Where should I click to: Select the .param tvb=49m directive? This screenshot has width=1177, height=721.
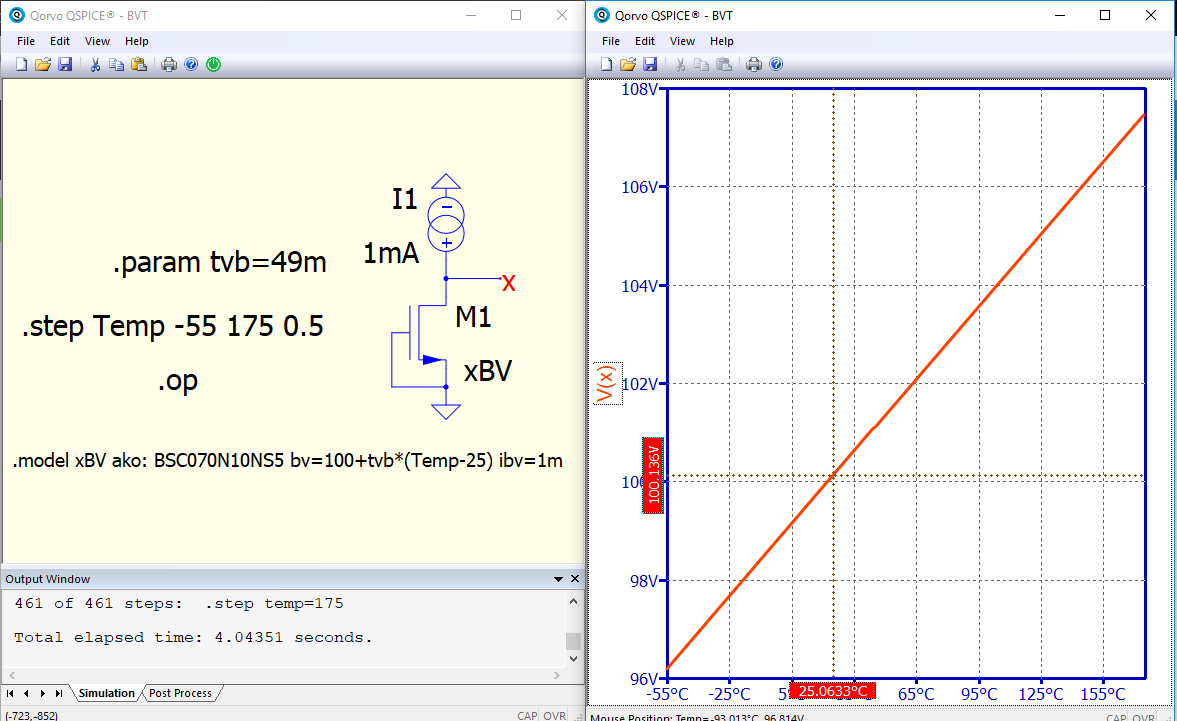coord(220,263)
